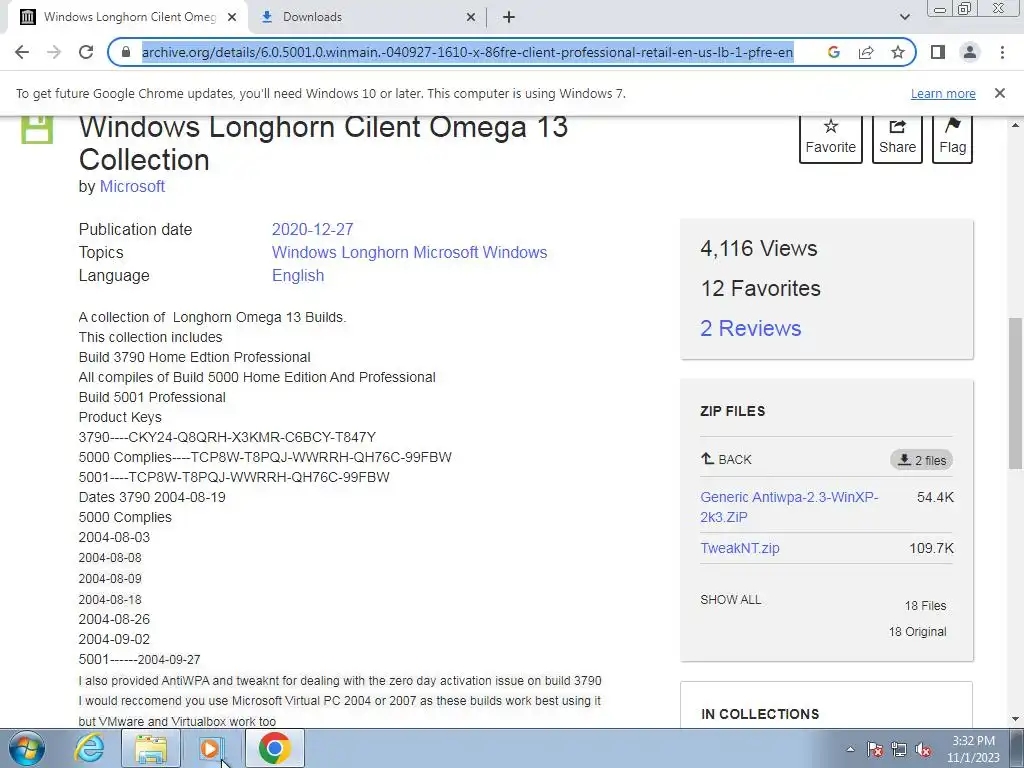Viewport: 1024px width, 768px height.
Task: Download the 2 files bundle
Action: pos(921,460)
